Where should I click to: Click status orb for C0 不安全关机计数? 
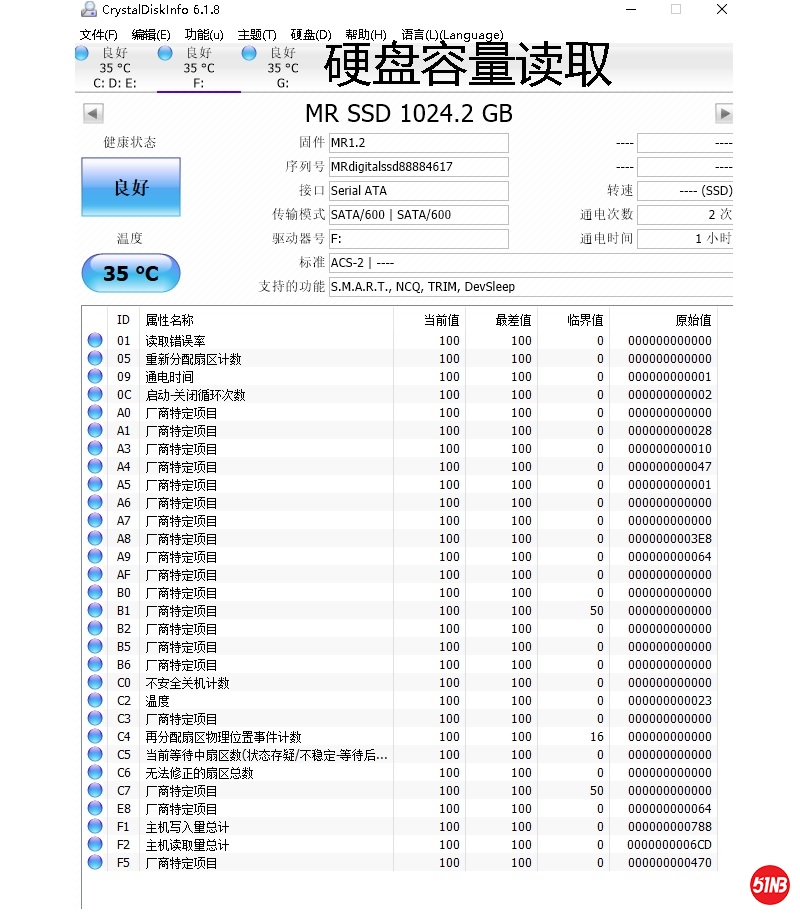95,683
